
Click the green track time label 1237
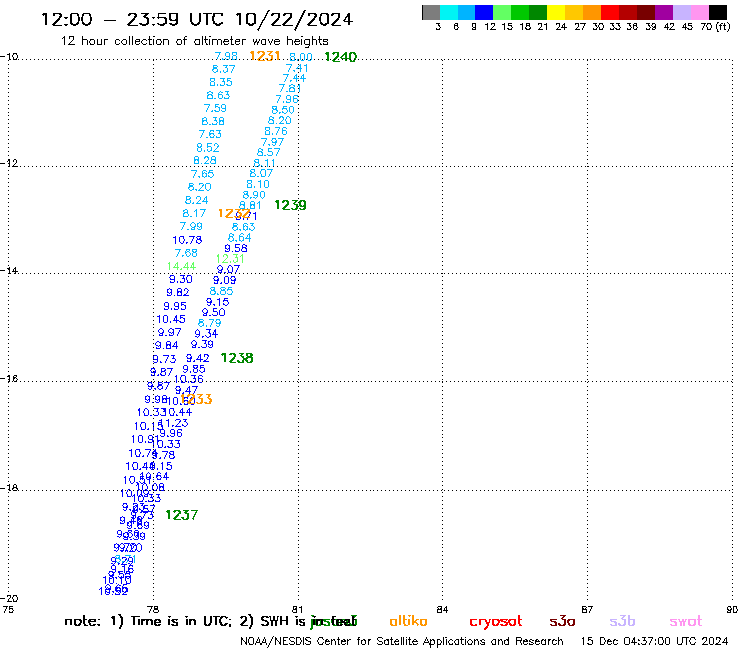point(182,515)
